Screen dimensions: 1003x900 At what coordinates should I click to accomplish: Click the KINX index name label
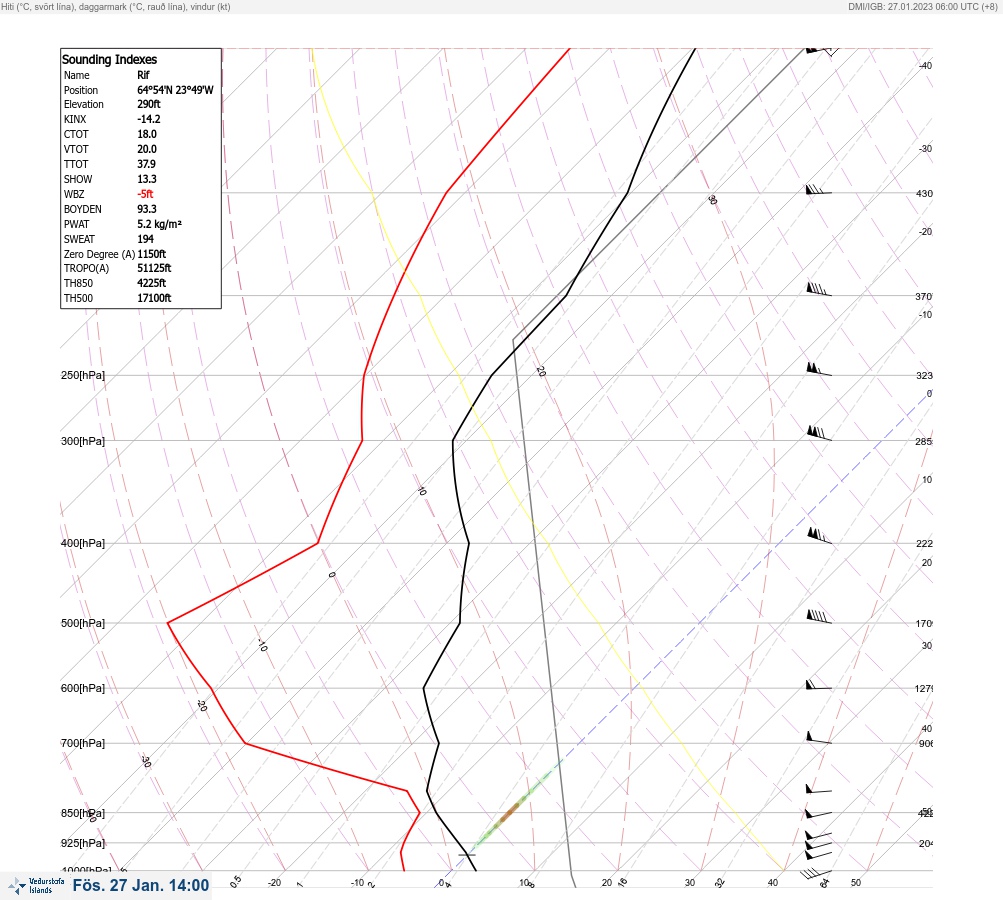click(75, 119)
